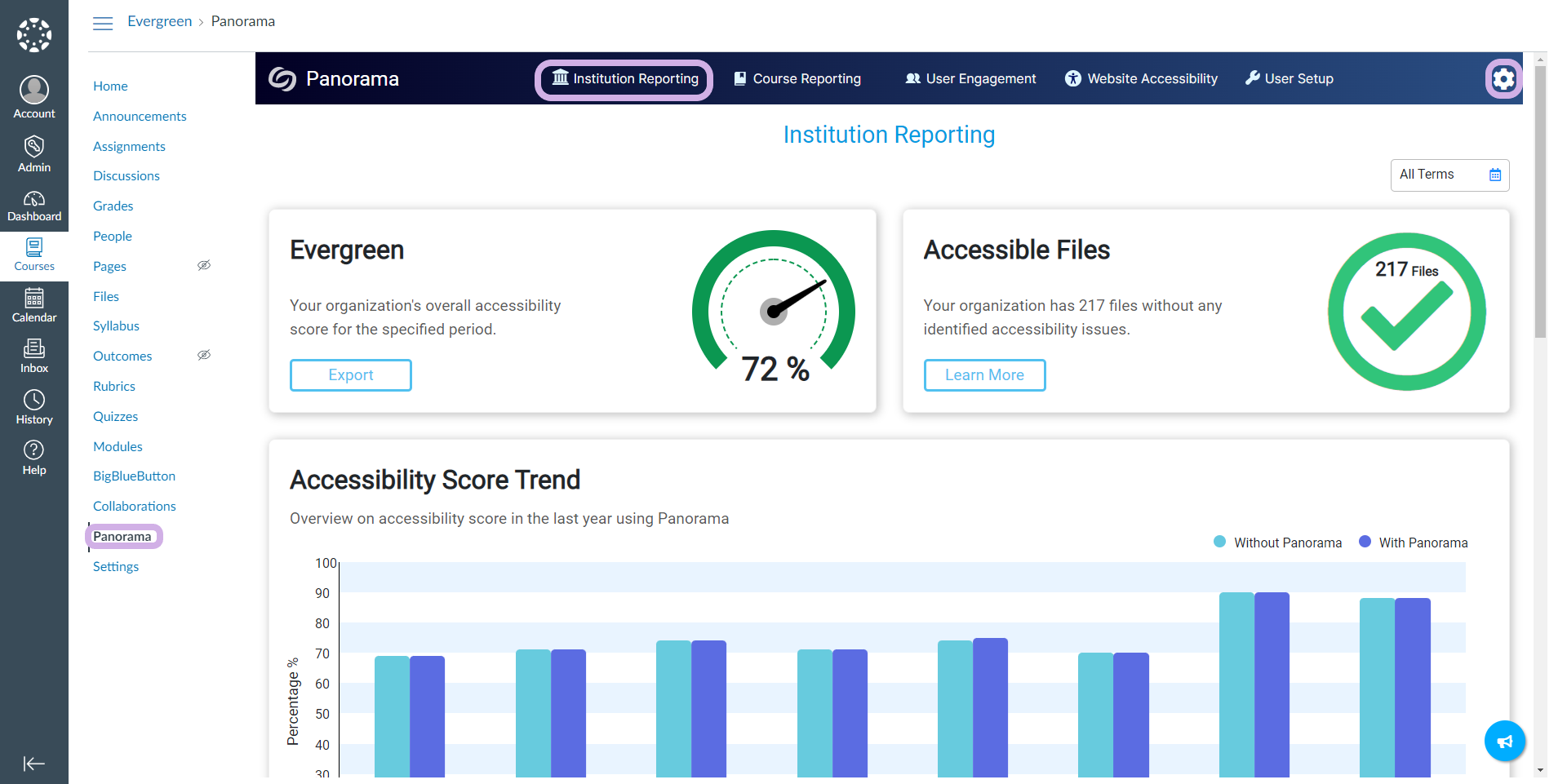The image size is (1567, 784).
Task: Switch to User Engagement tab
Action: click(970, 79)
